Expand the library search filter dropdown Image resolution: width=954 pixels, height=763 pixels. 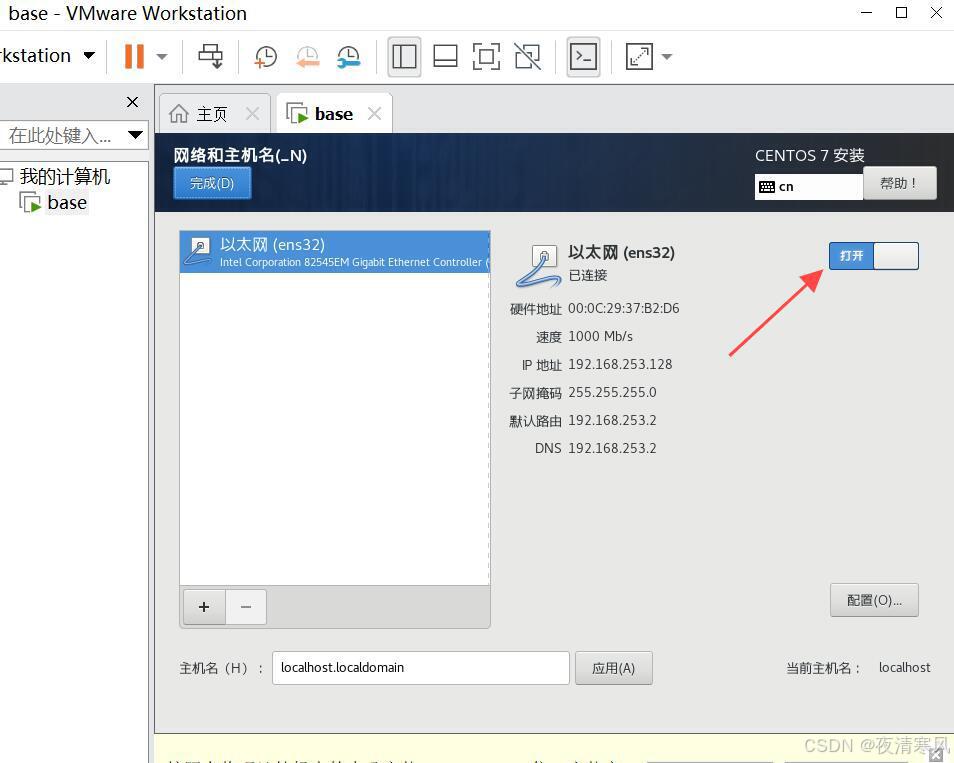coord(135,134)
